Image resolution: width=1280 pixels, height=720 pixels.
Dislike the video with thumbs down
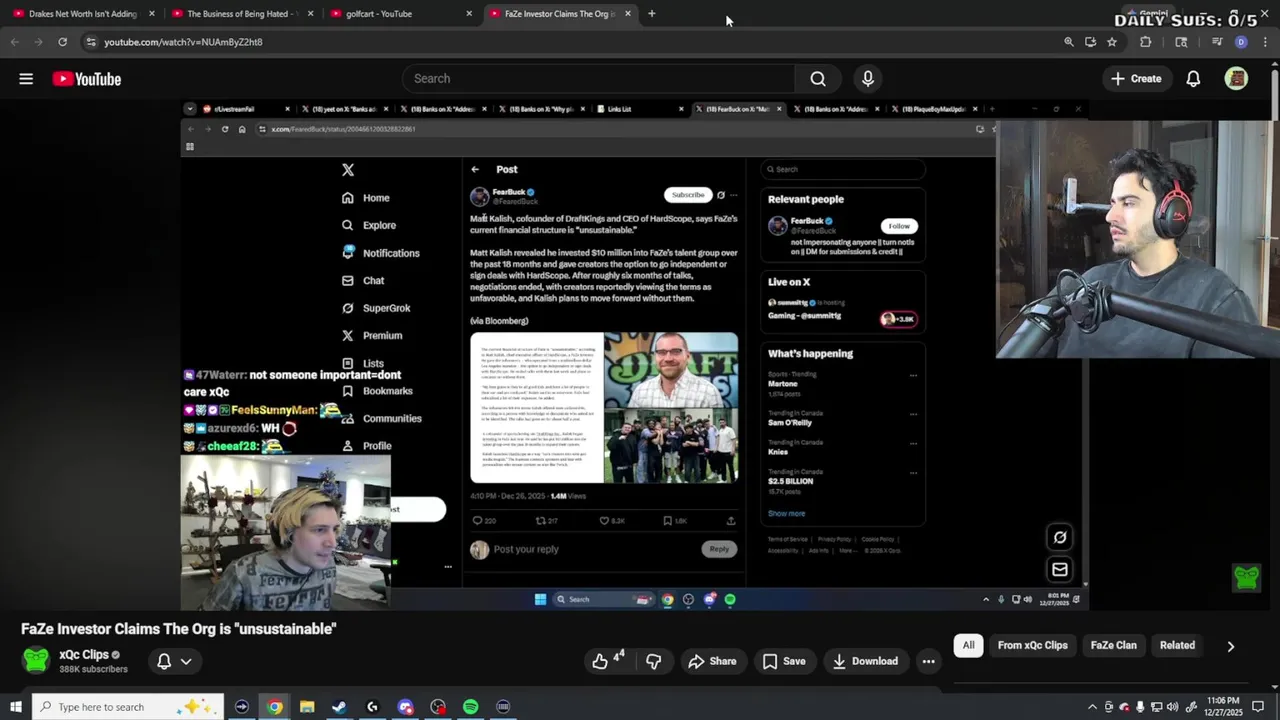pyautogui.click(x=654, y=661)
